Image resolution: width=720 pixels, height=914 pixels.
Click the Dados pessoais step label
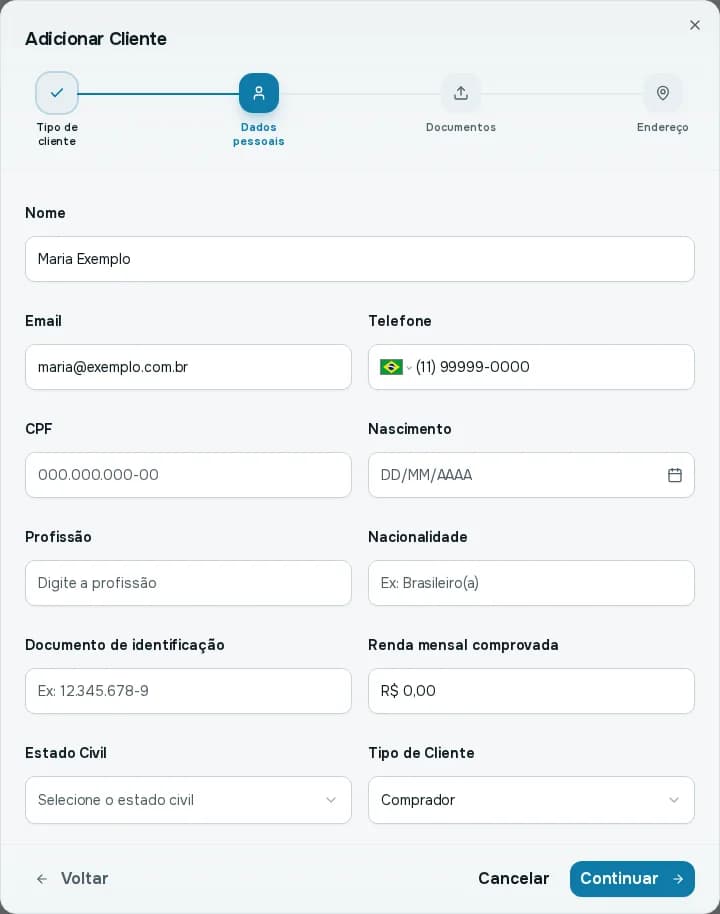(x=259, y=134)
